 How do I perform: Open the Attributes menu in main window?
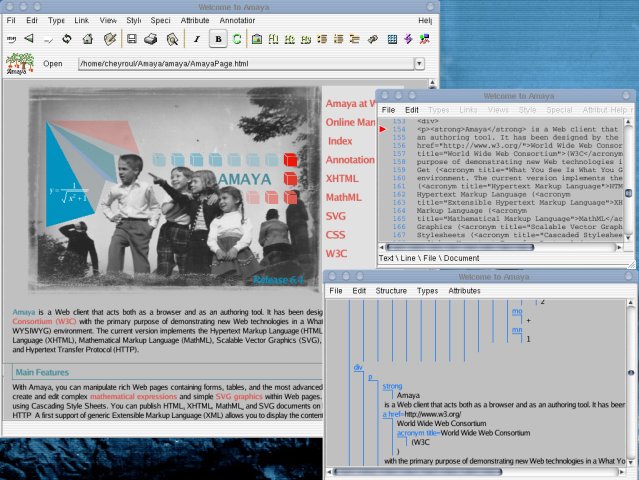(x=195, y=20)
